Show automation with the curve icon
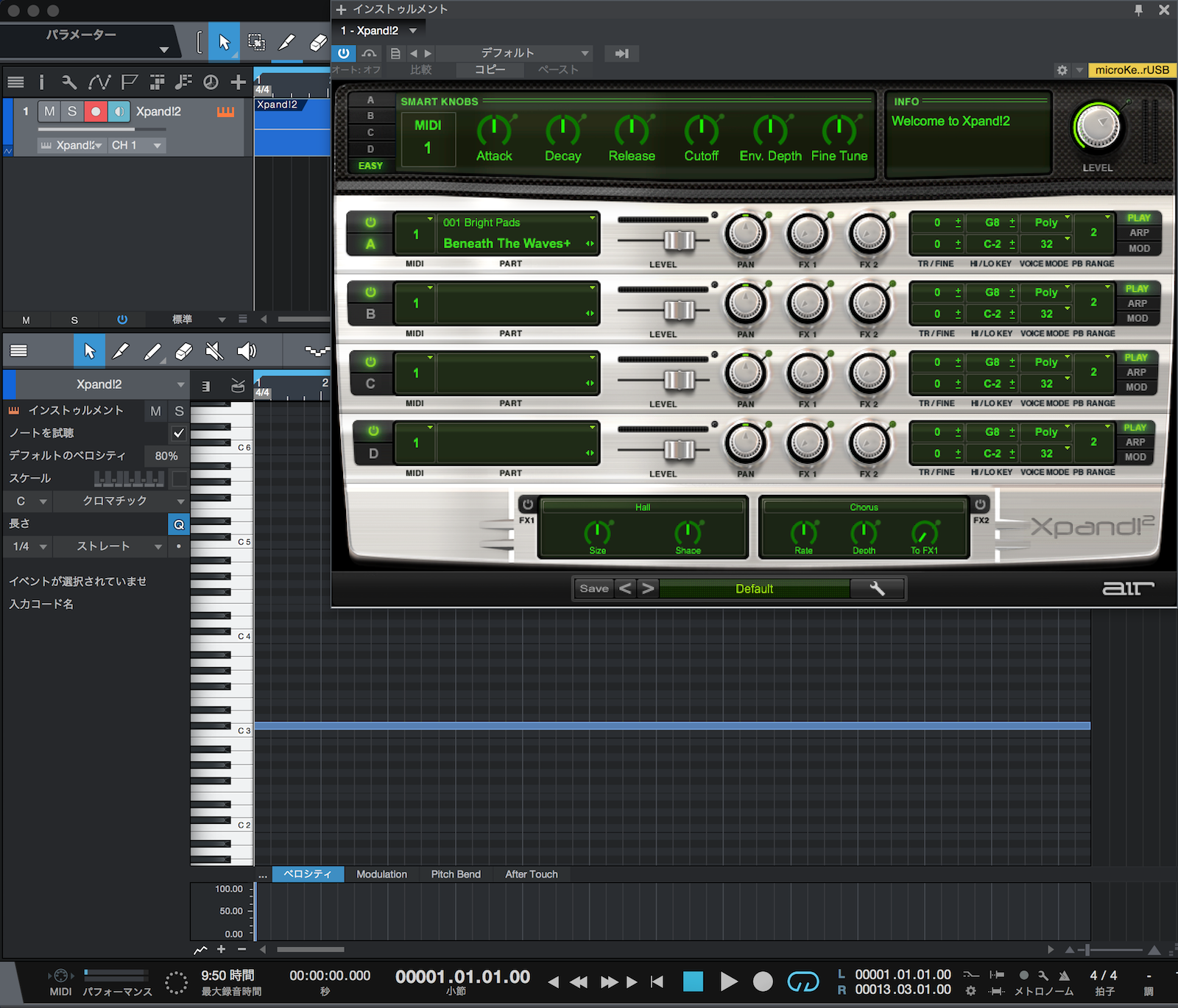Viewport: 1178px width, 1008px height. click(x=99, y=82)
